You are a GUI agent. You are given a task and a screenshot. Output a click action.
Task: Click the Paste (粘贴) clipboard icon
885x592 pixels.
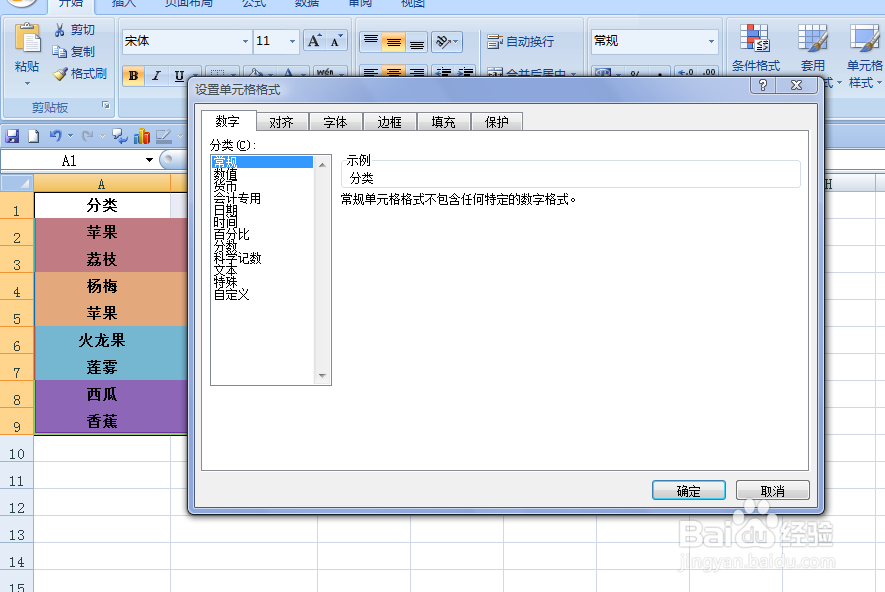pyautogui.click(x=27, y=38)
